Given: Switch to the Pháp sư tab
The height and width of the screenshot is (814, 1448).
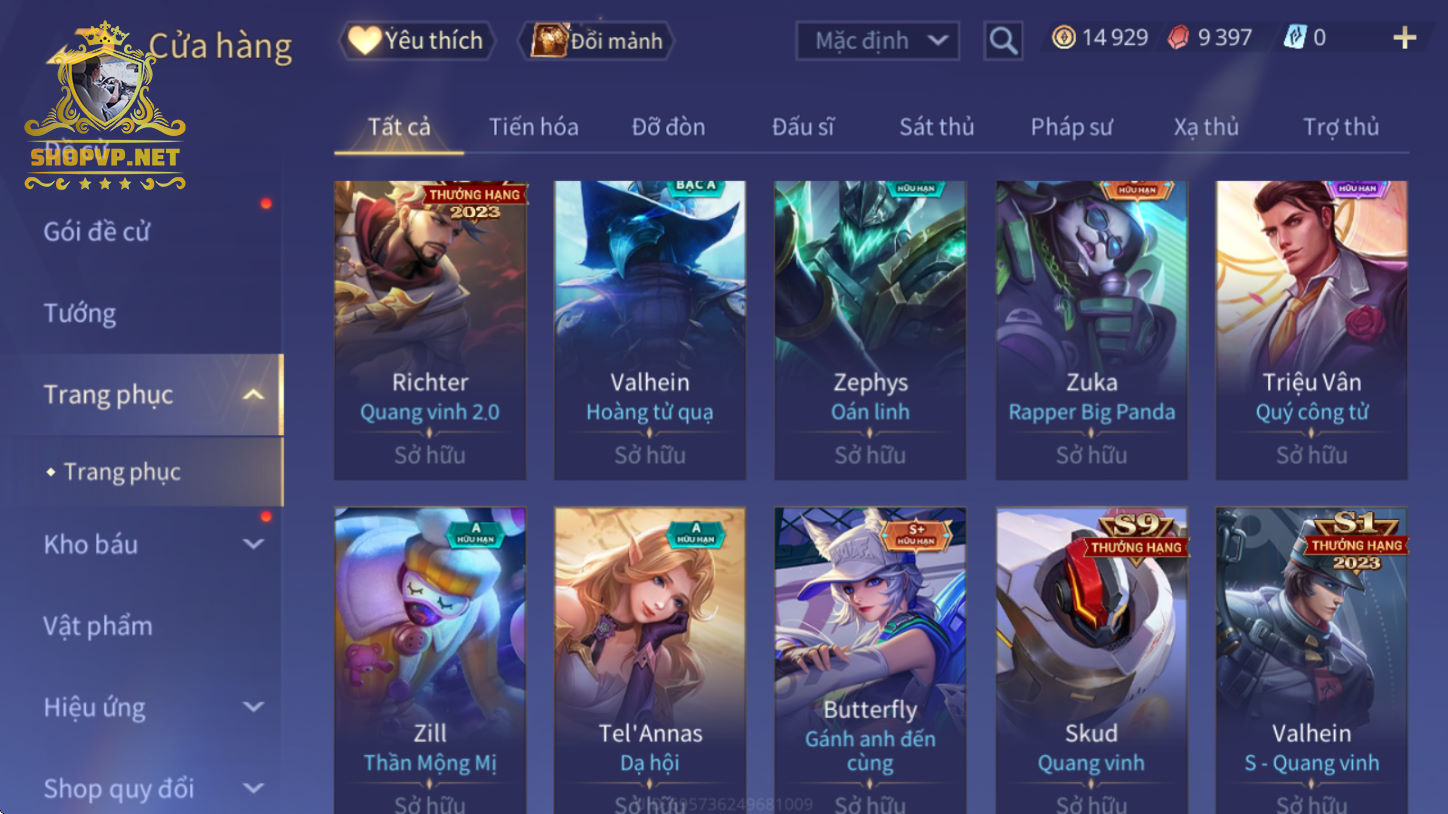Looking at the screenshot, I should (1071, 127).
